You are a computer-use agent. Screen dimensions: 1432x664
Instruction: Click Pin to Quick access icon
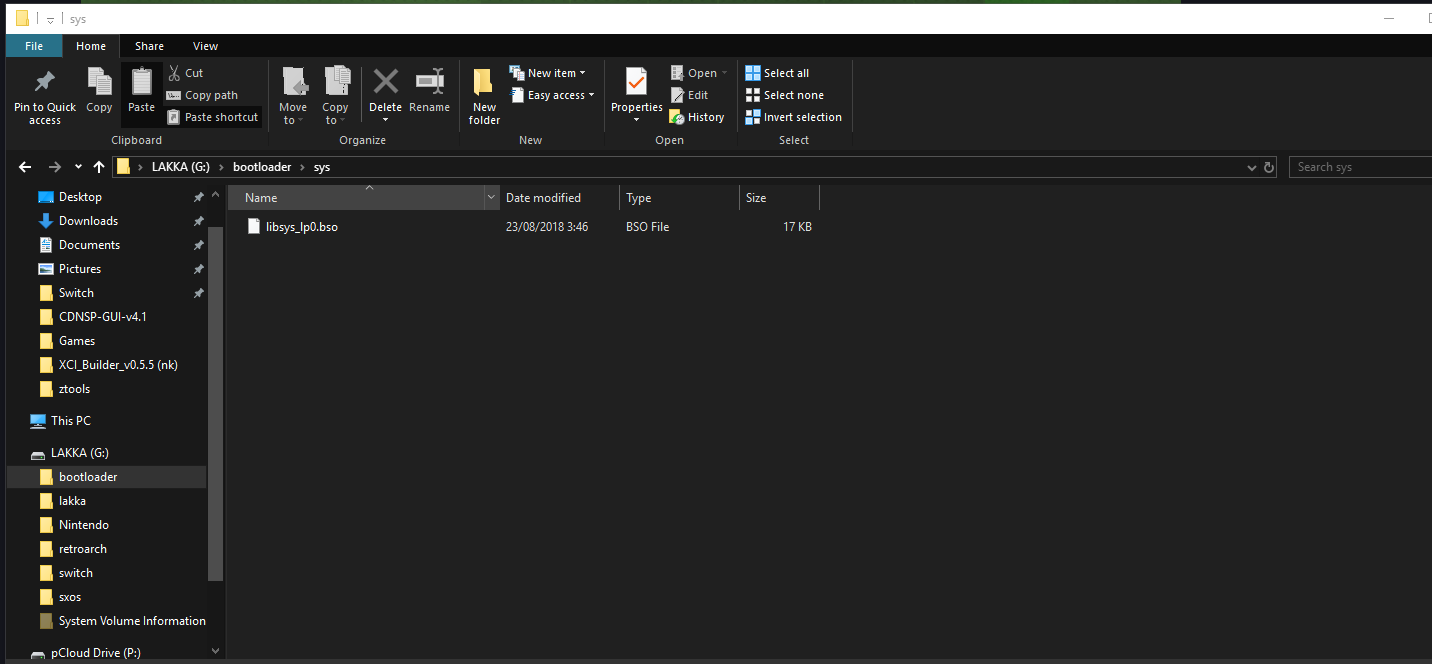[x=45, y=82]
